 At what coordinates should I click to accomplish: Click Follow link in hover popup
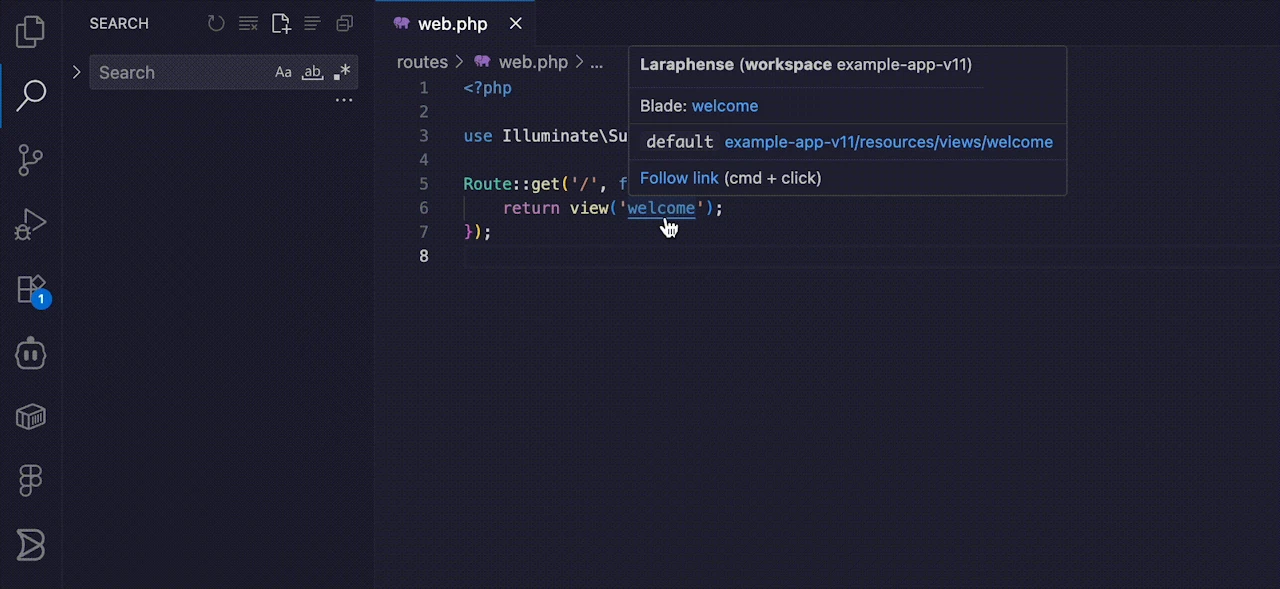[x=679, y=178]
